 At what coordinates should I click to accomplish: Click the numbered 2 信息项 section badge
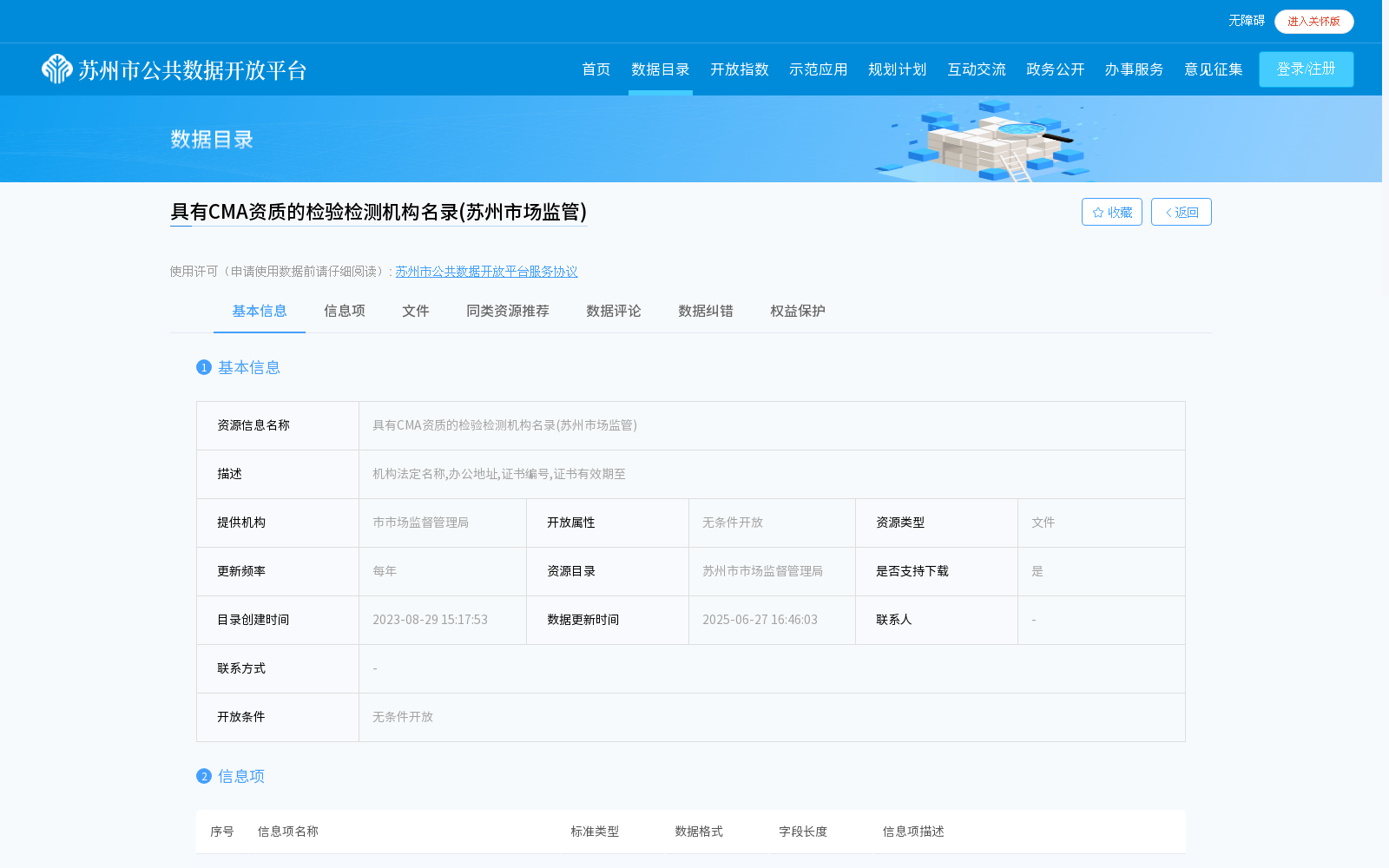pos(204,776)
